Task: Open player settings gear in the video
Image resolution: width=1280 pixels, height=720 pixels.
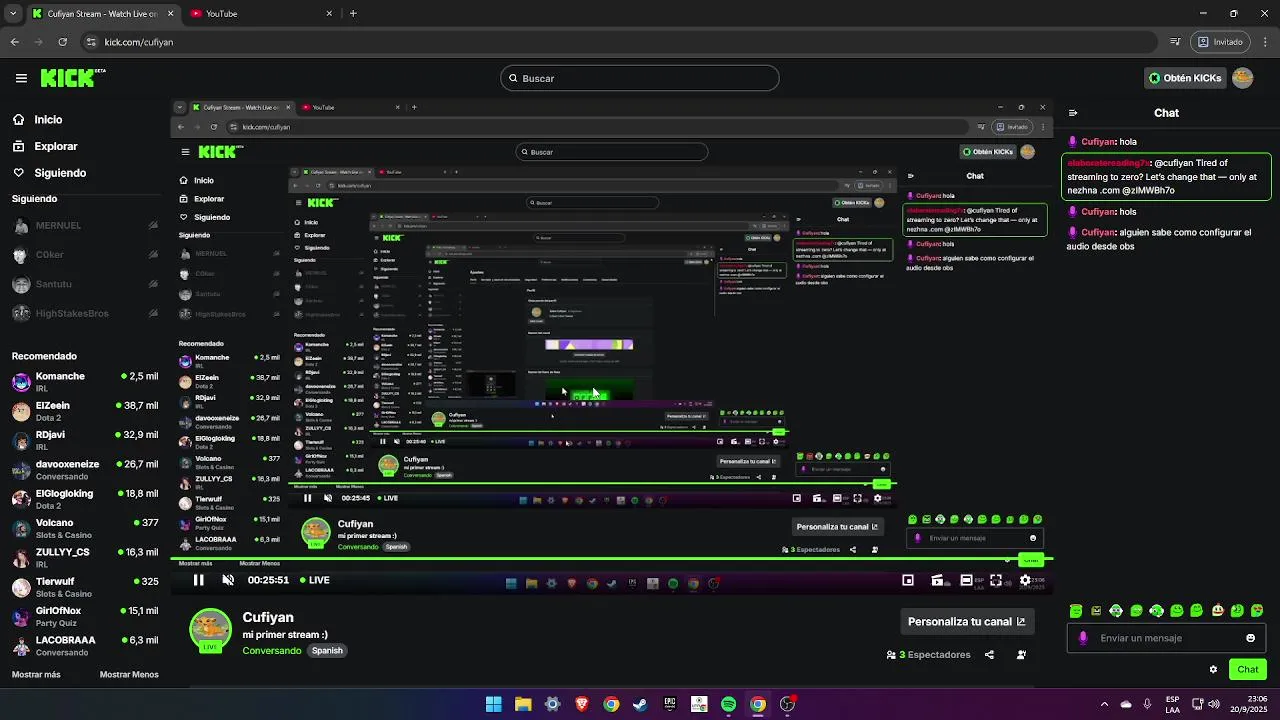Action: 1025,580
